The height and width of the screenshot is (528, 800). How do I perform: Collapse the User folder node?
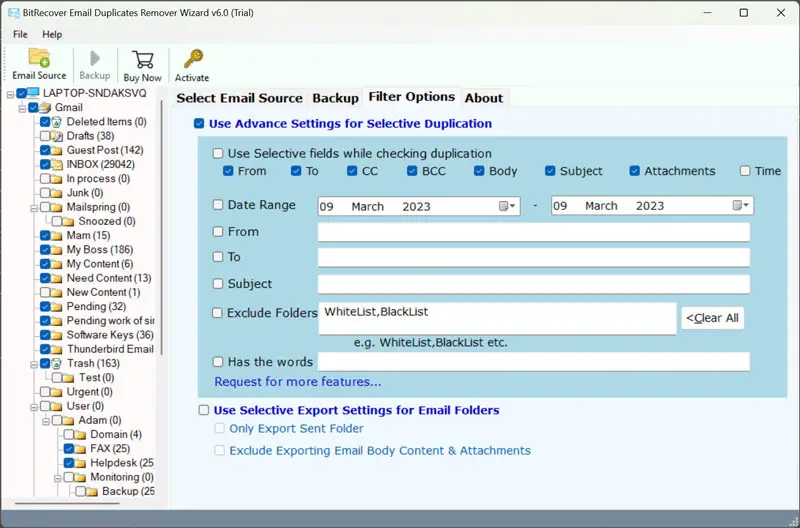34,407
